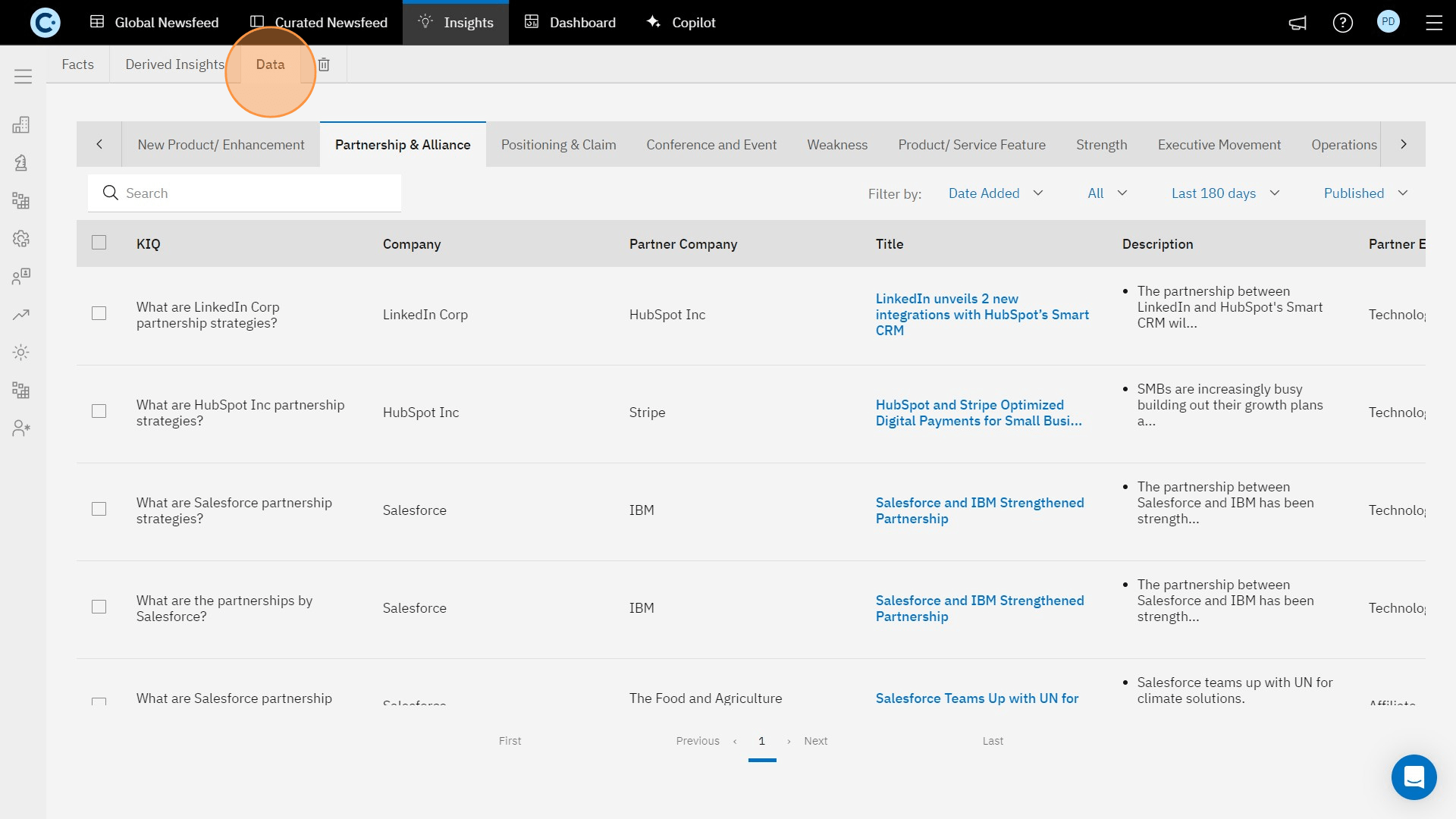Check the row for HubSpot and Stripe insight
This screenshot has width=1456, height=819.
click(x=99, y=411)
